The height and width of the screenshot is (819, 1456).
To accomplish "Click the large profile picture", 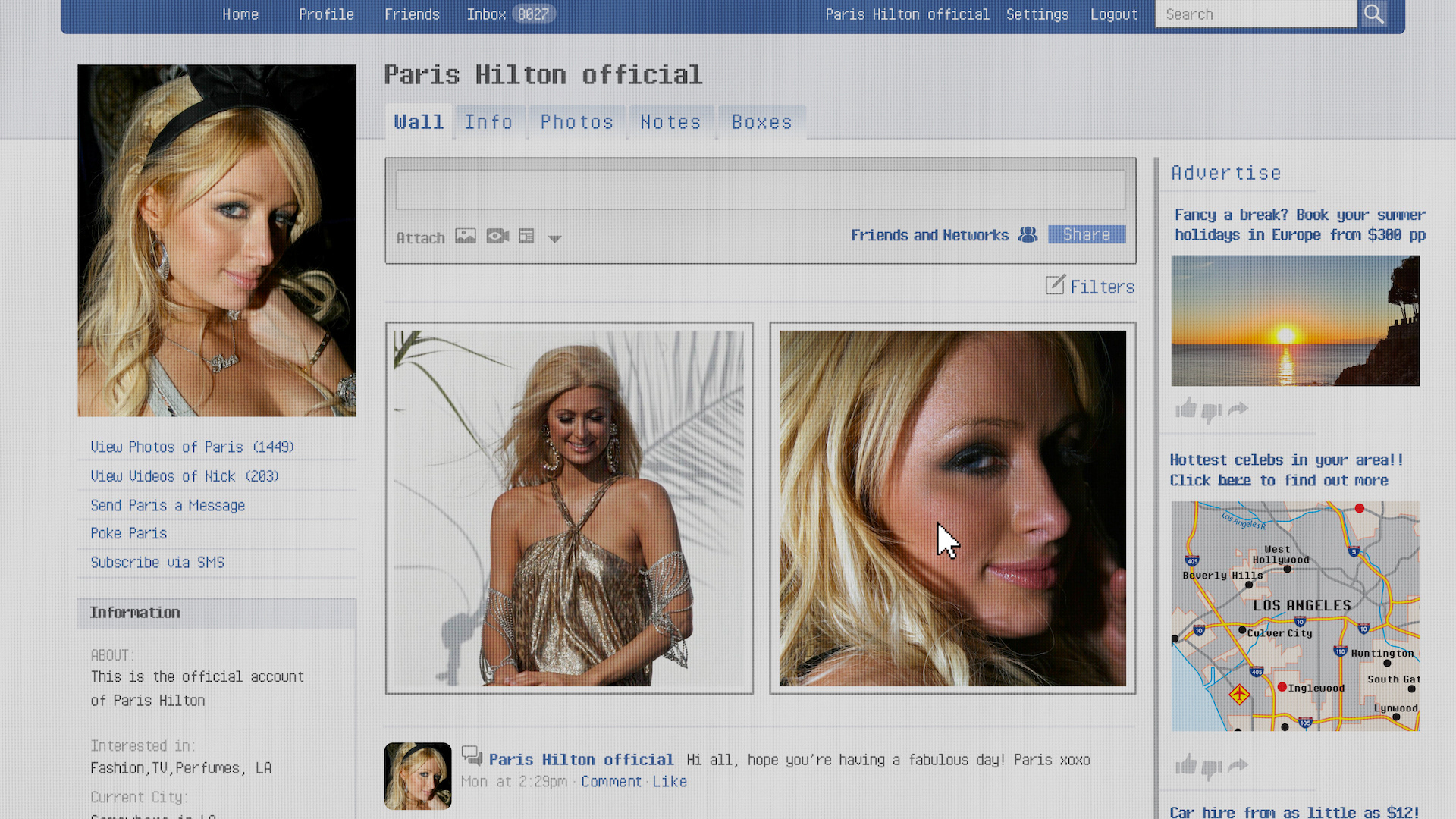I will 217,240.
